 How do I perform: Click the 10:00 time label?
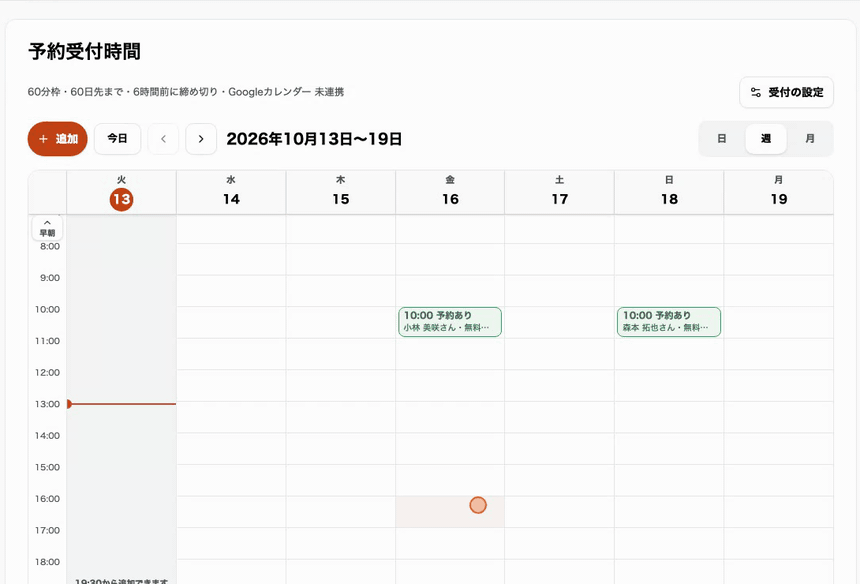coord(48,310)
